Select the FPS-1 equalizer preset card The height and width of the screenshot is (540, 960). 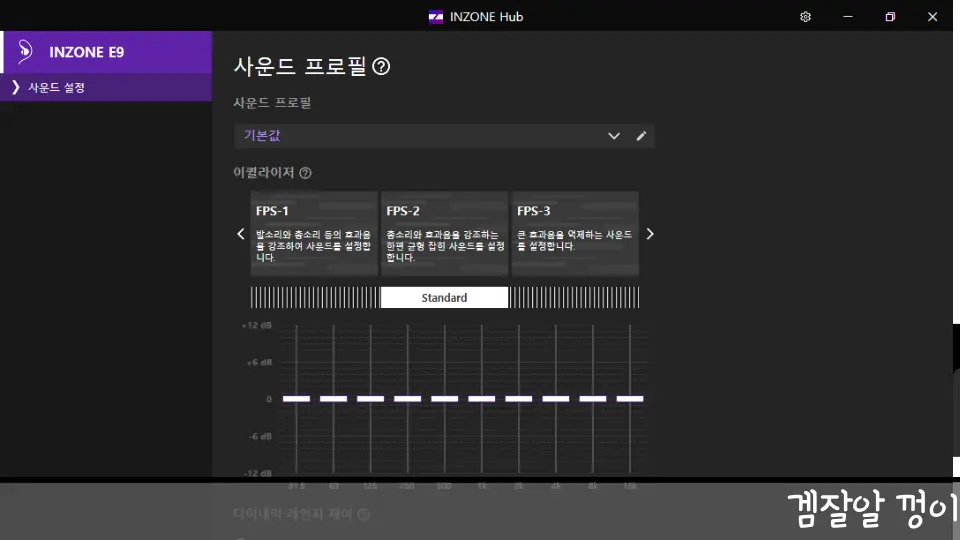[x=313, y=233]
